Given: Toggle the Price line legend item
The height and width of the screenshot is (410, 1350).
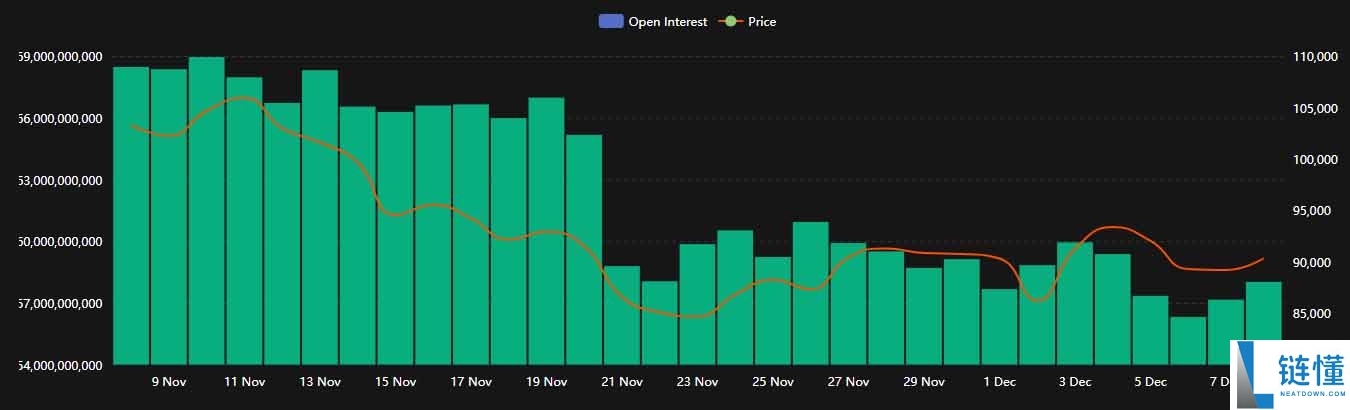Looking at the screenshot, I should pos(761,21).
